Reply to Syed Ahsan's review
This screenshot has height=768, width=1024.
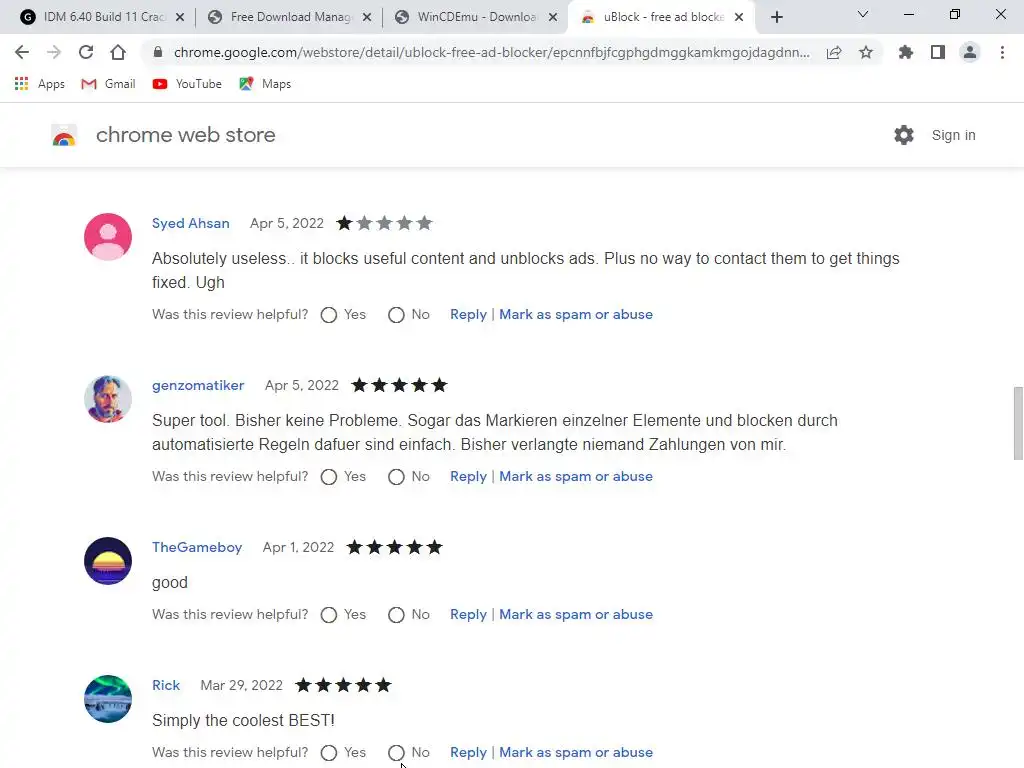click(x=468, y=314)
